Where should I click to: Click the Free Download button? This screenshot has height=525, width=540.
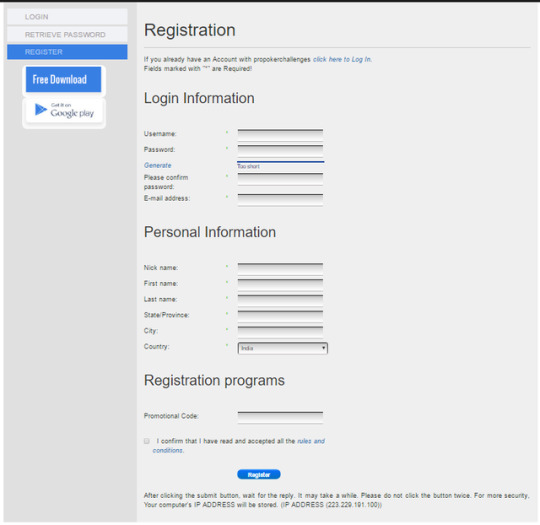(x=64, y=80)
